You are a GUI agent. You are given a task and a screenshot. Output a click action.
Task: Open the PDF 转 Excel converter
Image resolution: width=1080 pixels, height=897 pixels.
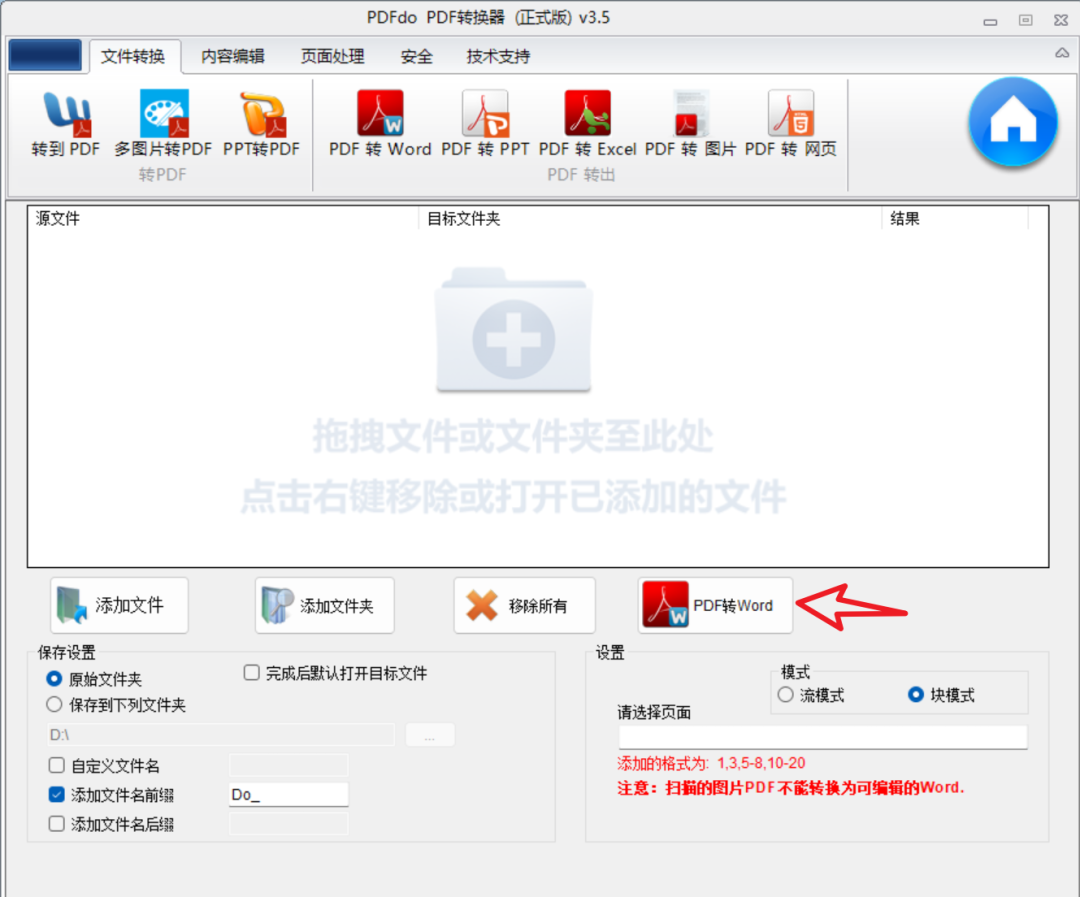point(588,124)
